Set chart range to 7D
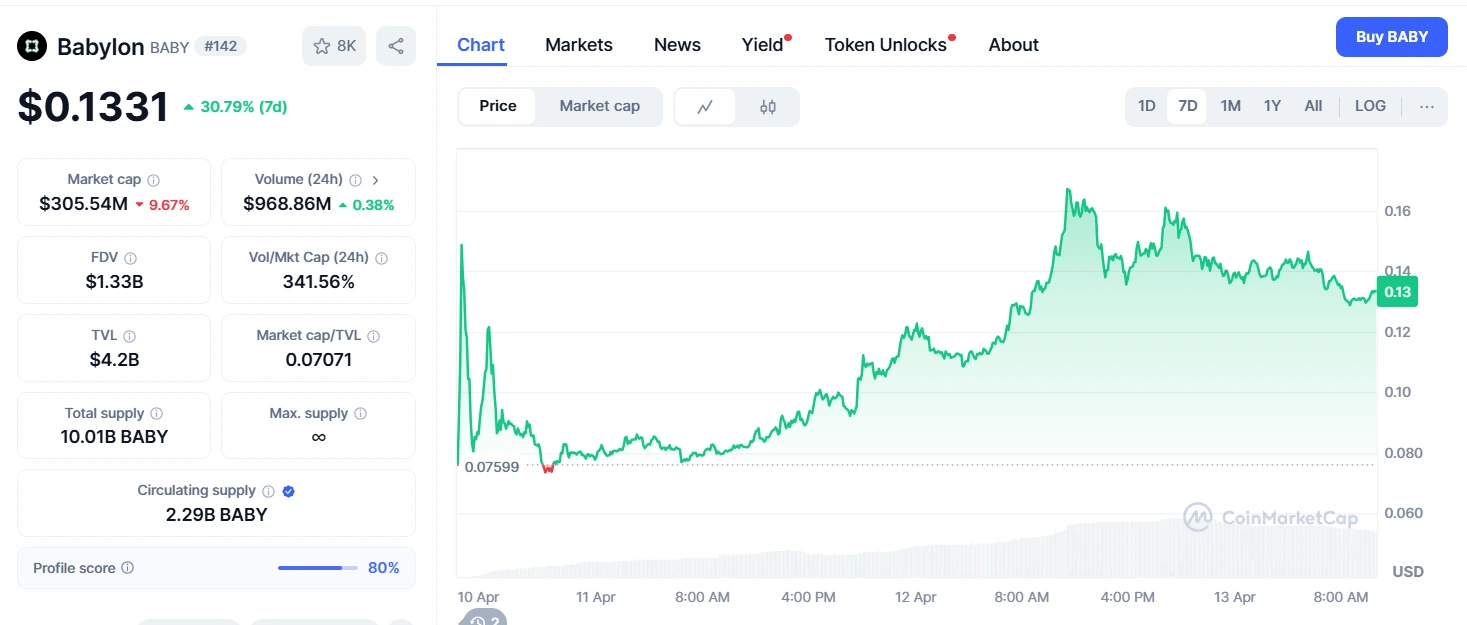 [1188, 106]
